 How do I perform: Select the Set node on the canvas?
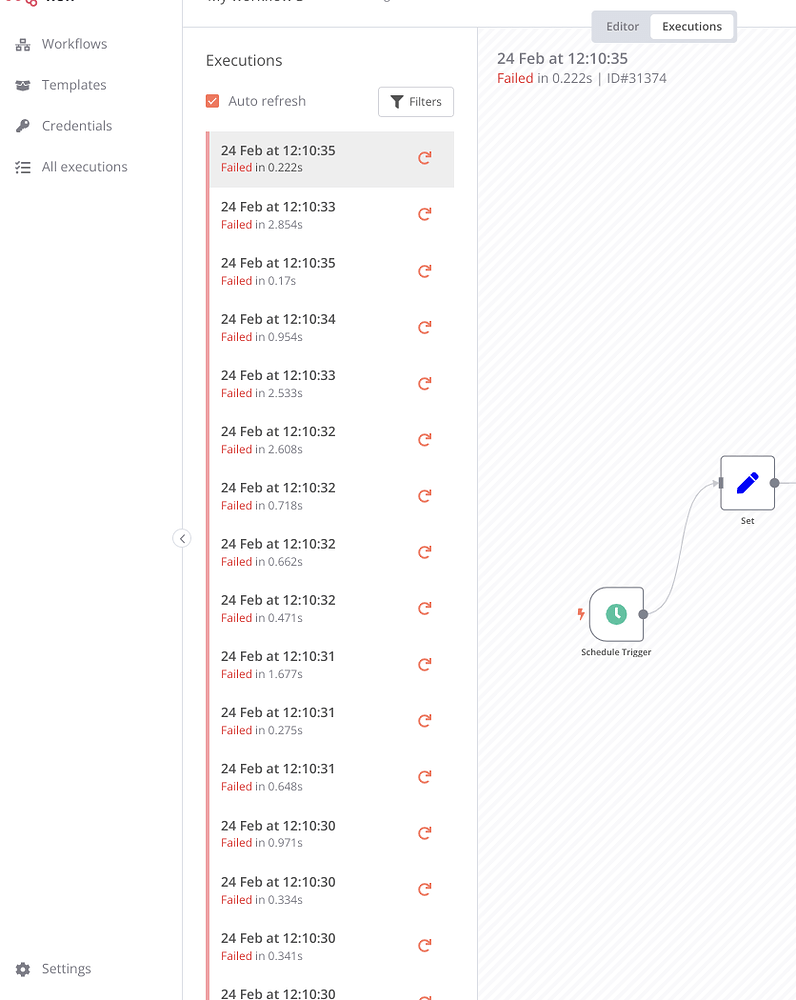[747, 482]
